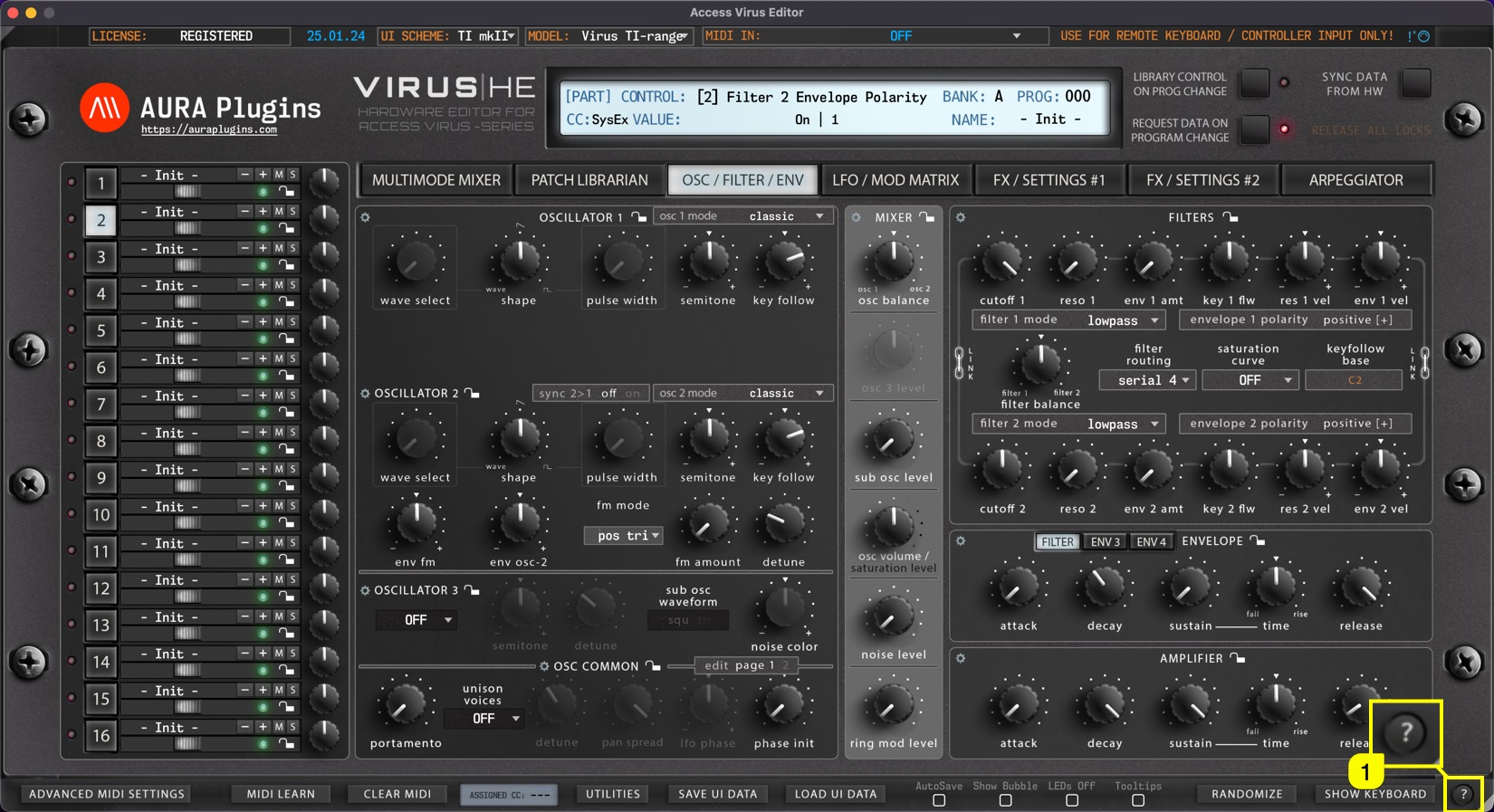Click the lock icon beside the Oscillator 1 title

point(638,217)
